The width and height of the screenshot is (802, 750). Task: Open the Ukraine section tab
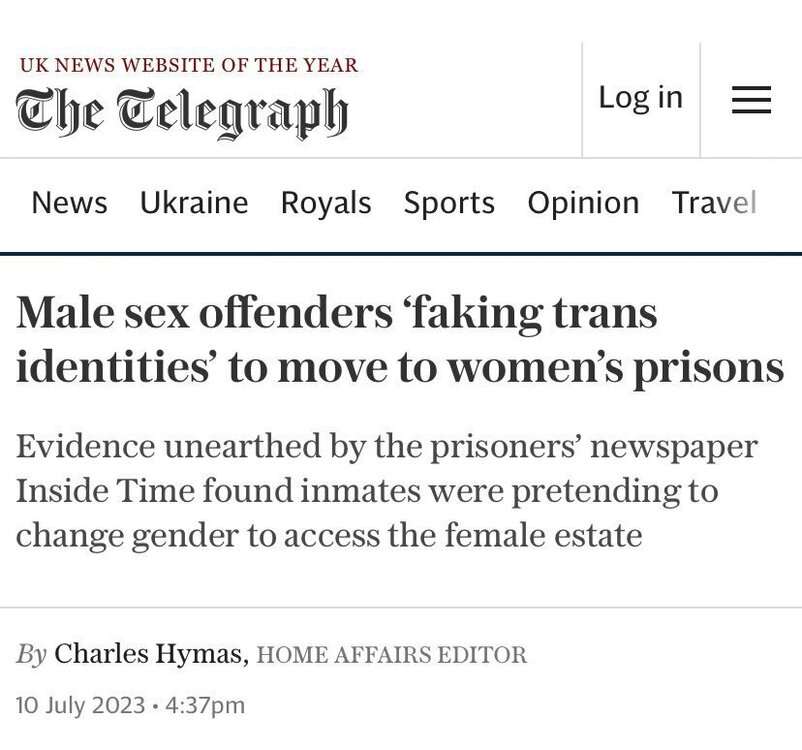coord(194,203)
